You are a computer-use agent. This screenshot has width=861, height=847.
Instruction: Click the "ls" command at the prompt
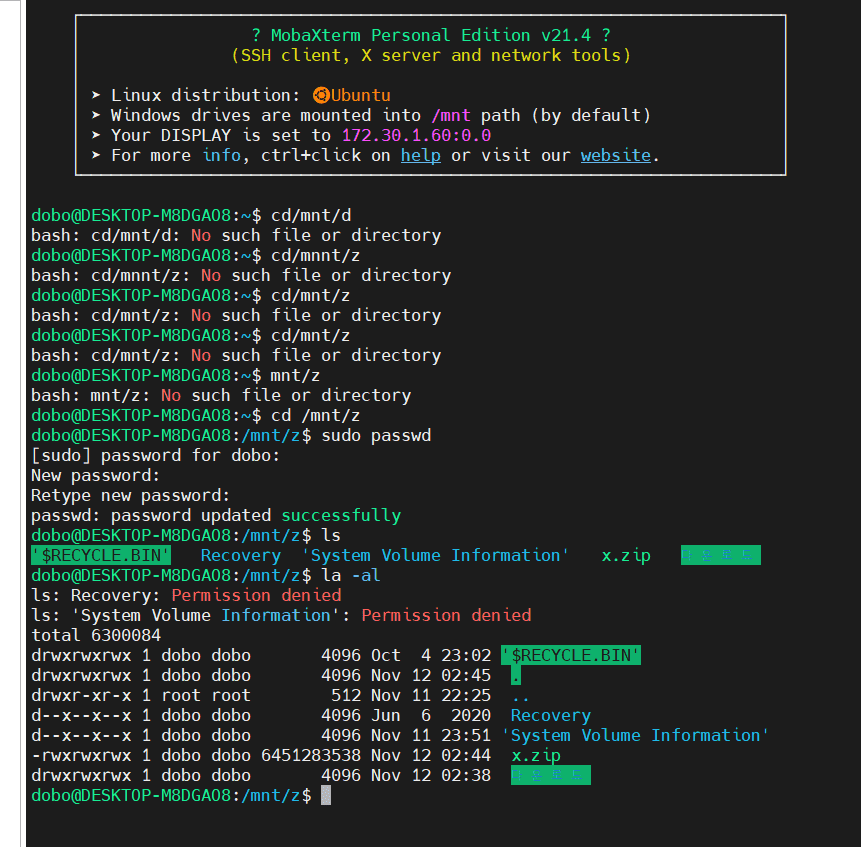(x=331, y=536)
